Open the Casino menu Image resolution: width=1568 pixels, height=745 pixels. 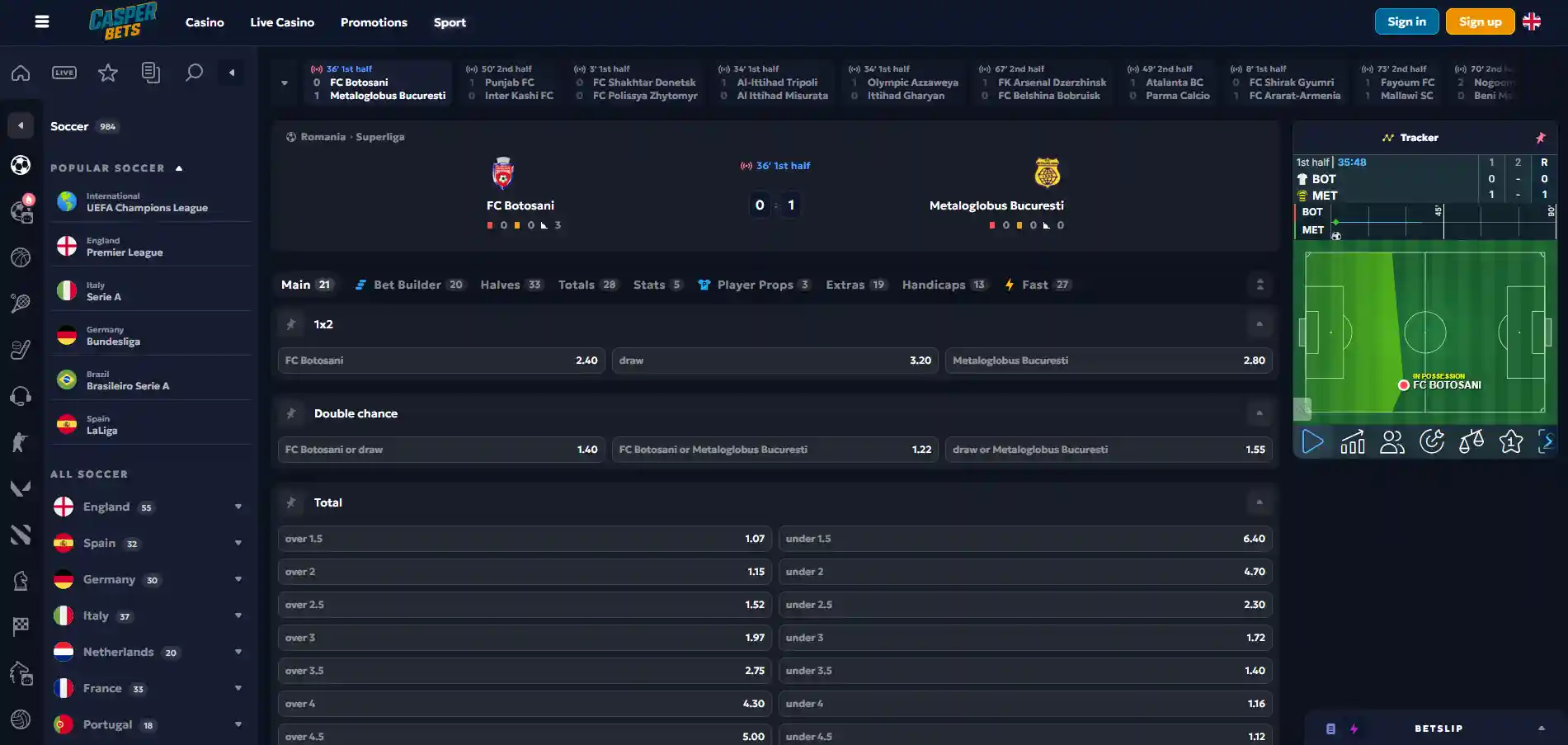(x=205, y=22)
